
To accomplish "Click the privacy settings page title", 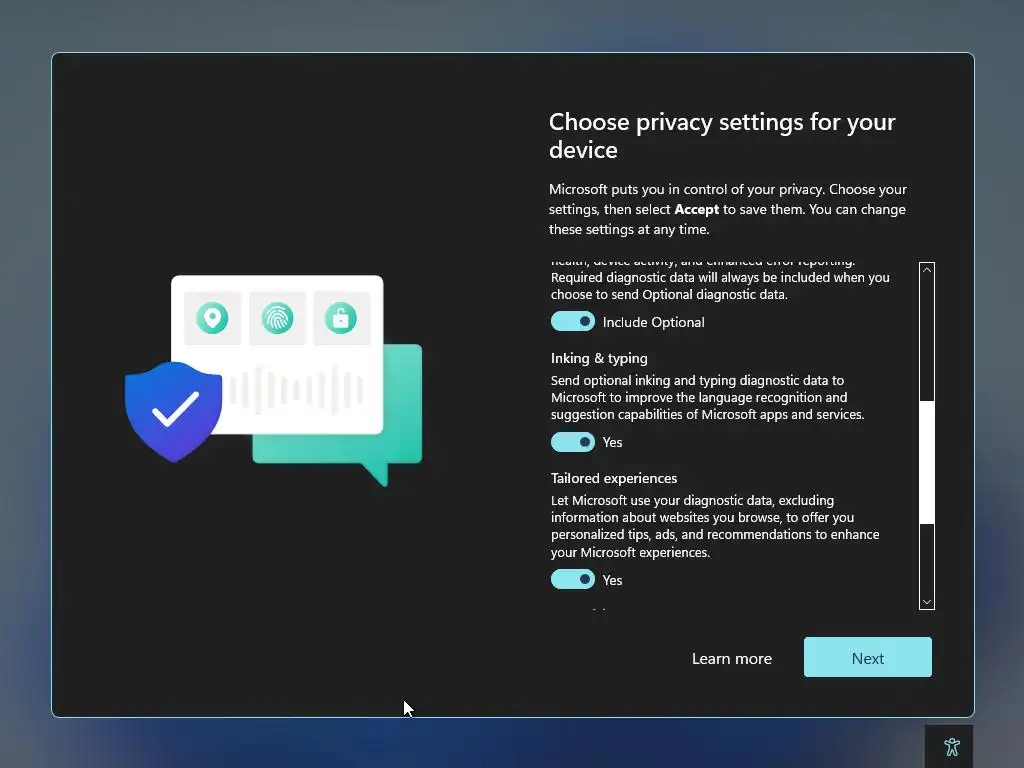I will tap(722, 136).
